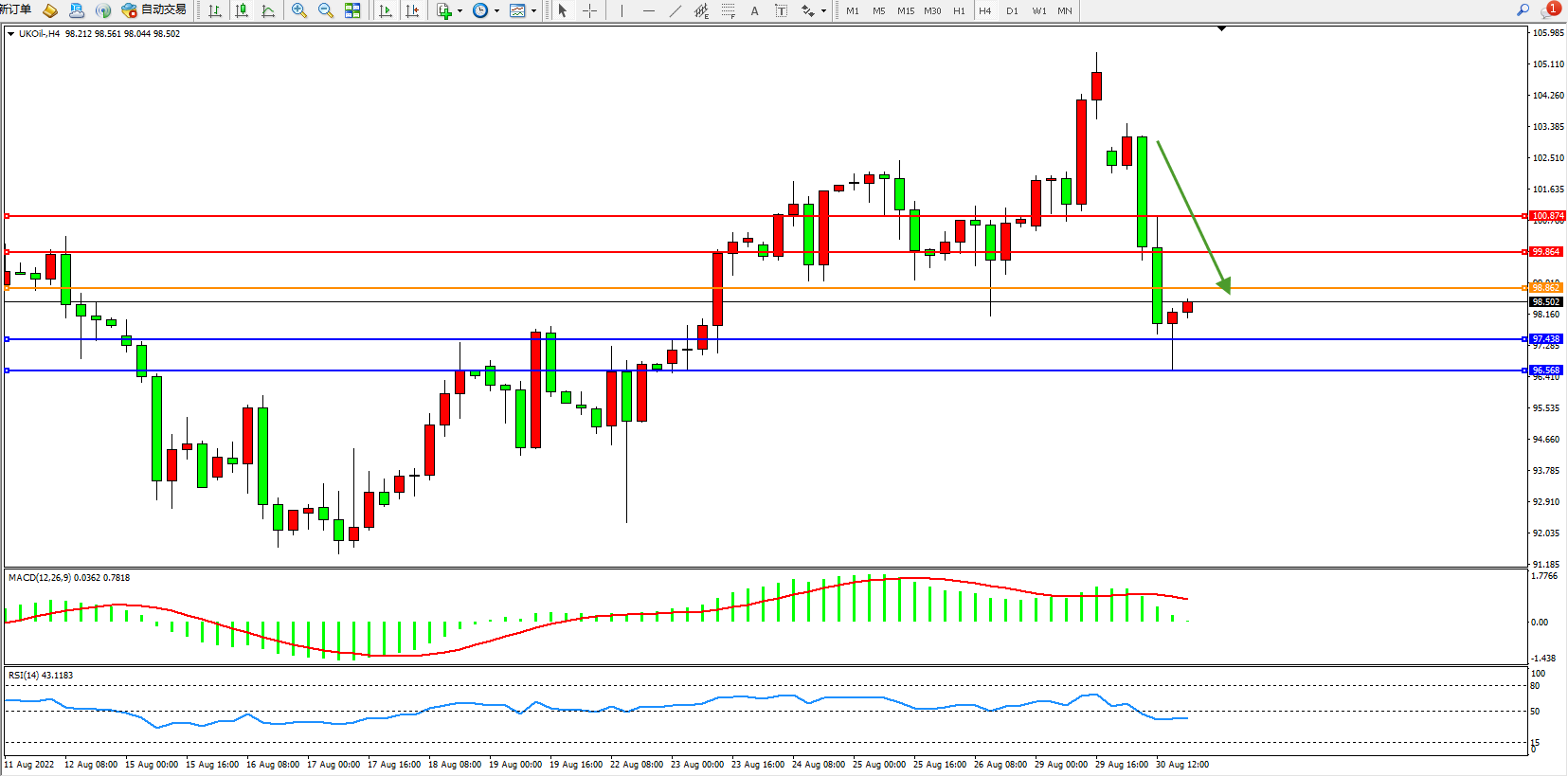Select the text label tool
This screenshot has width=1568, height=777.
coord(754,10)
